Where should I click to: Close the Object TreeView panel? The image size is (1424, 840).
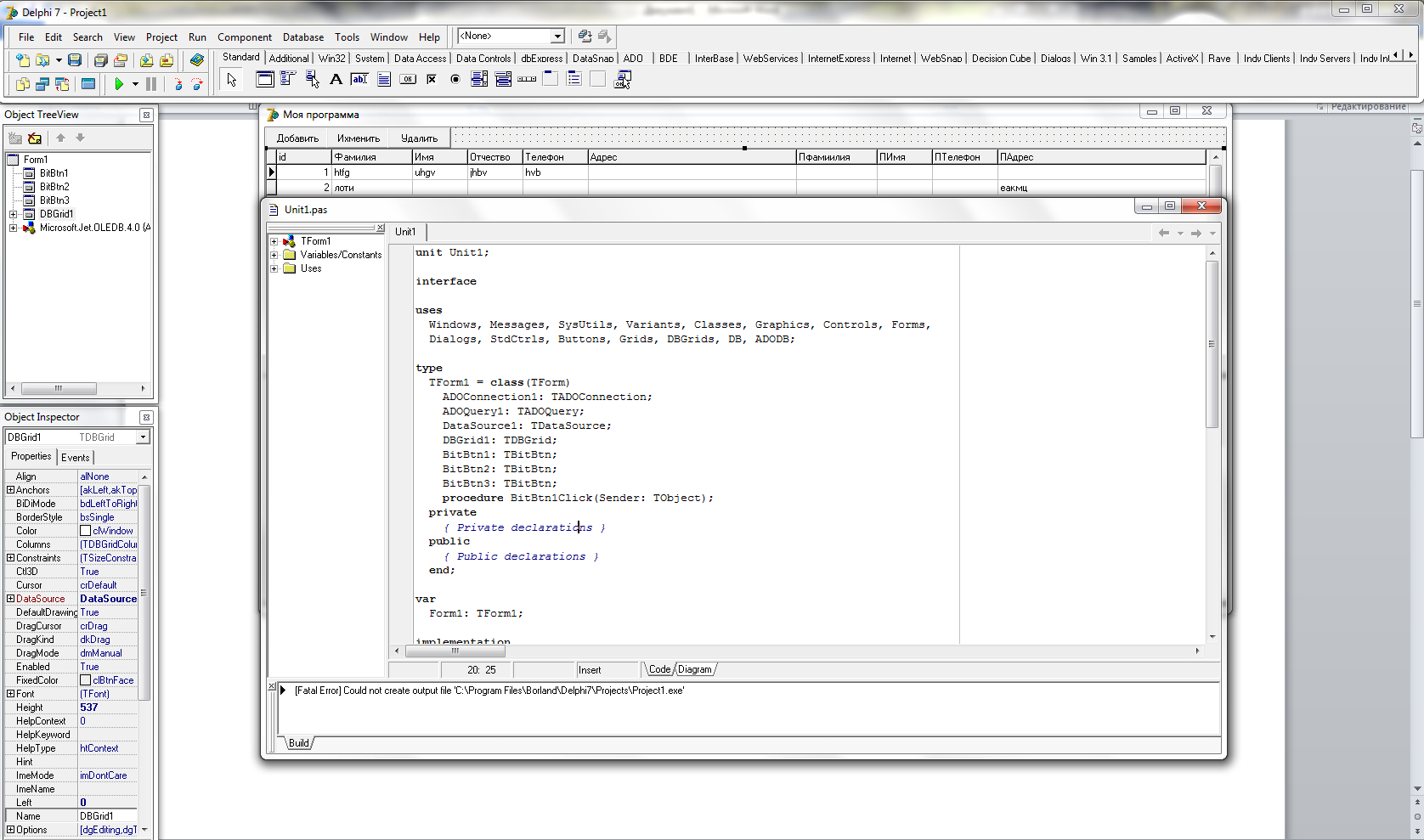[x=146, y=115]
